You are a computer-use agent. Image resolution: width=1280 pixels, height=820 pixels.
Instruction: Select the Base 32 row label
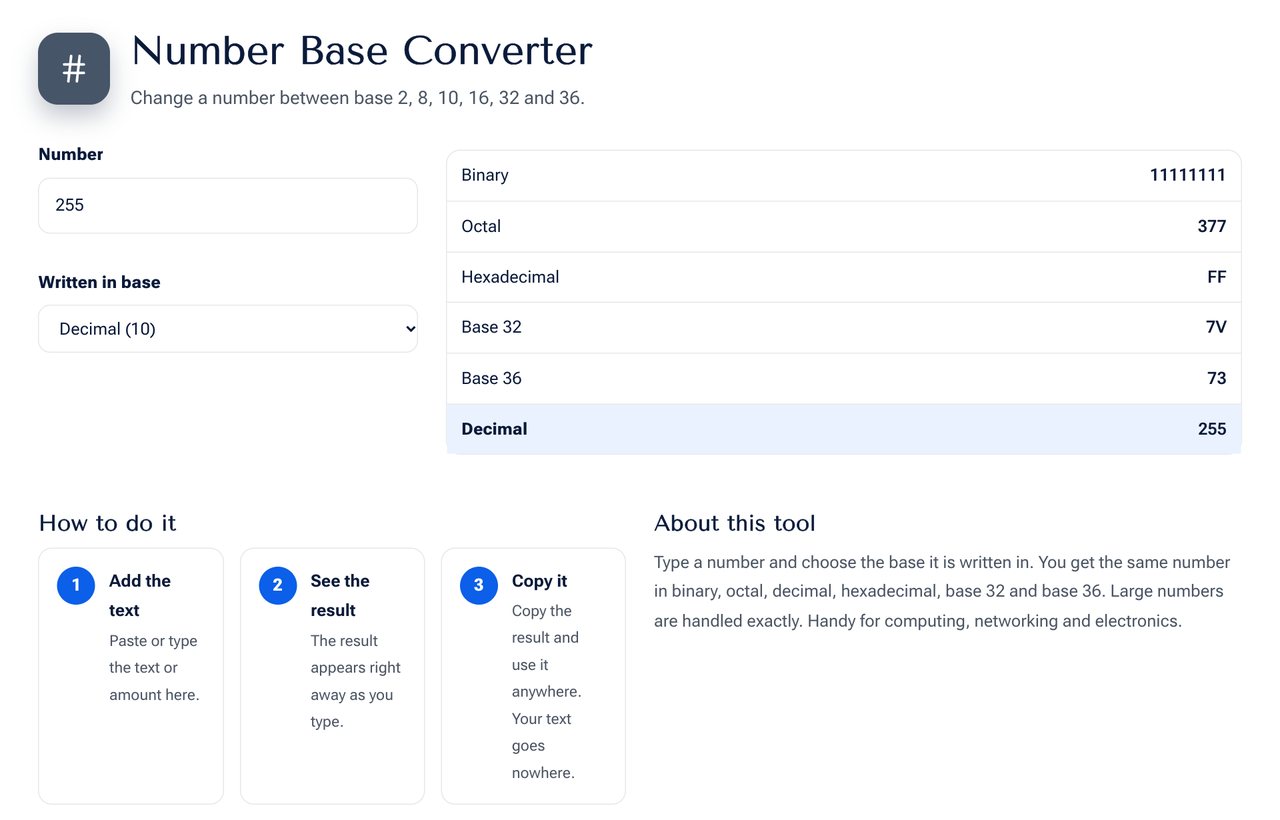(x=491, y=327)
